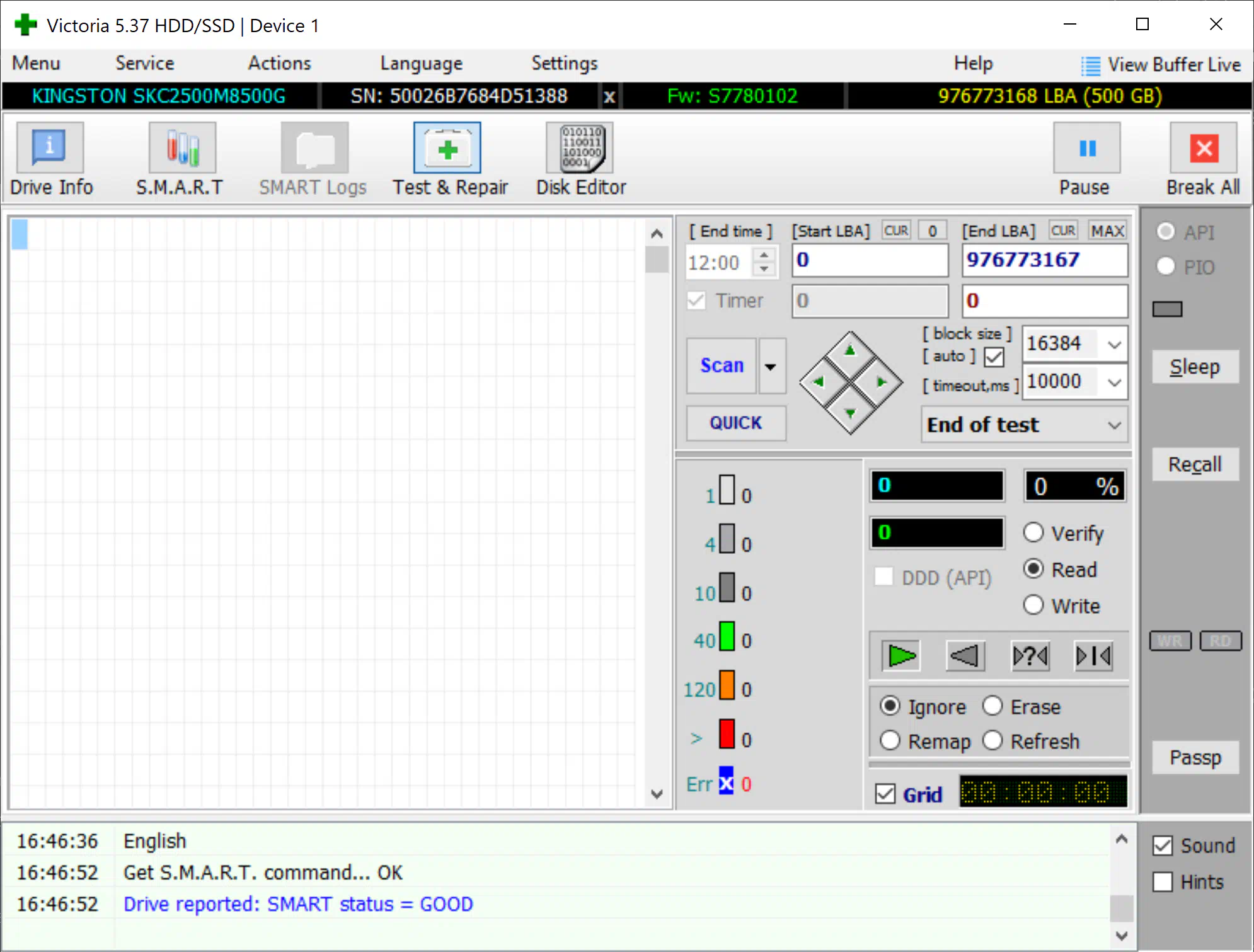The width and height of the screenshot is (1254, 952).
Task: Open the Actions menu
Action: pos(279,64)
